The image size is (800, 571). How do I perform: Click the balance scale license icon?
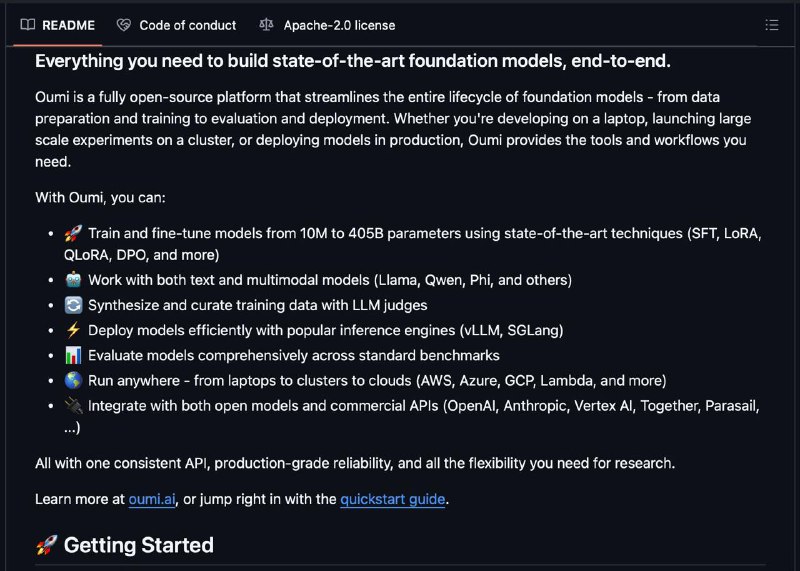pyautogui.click(x=266, y=24)
